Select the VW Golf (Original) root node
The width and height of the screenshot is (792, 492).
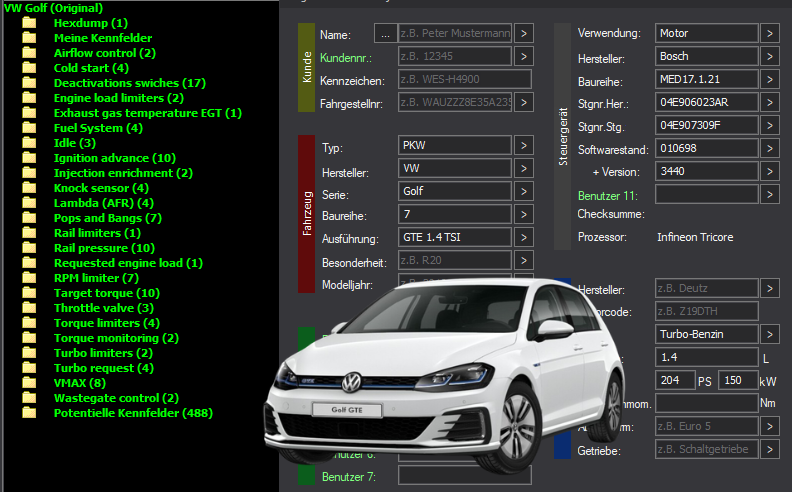pos(54,8)
